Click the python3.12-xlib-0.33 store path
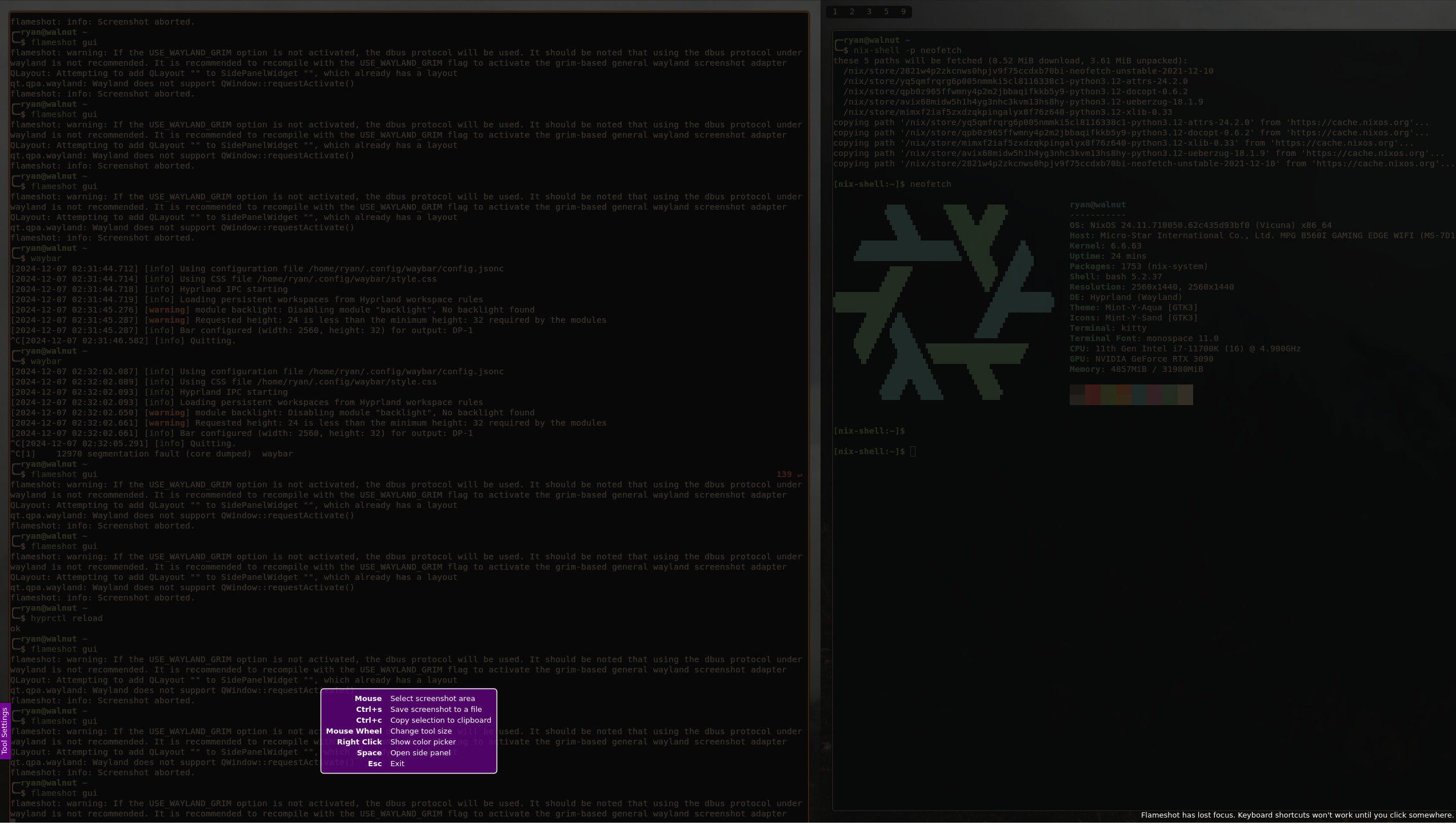The width and height of the screenshot is (1456, 825). click(1007, 113)
